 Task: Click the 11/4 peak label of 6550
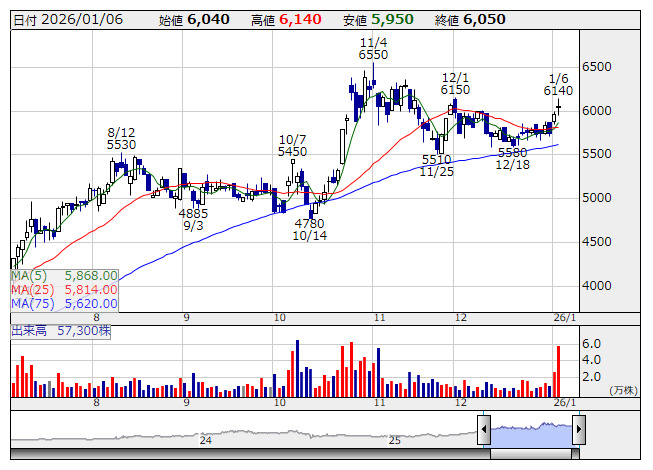pyautogui.click(x=373, y=49)
